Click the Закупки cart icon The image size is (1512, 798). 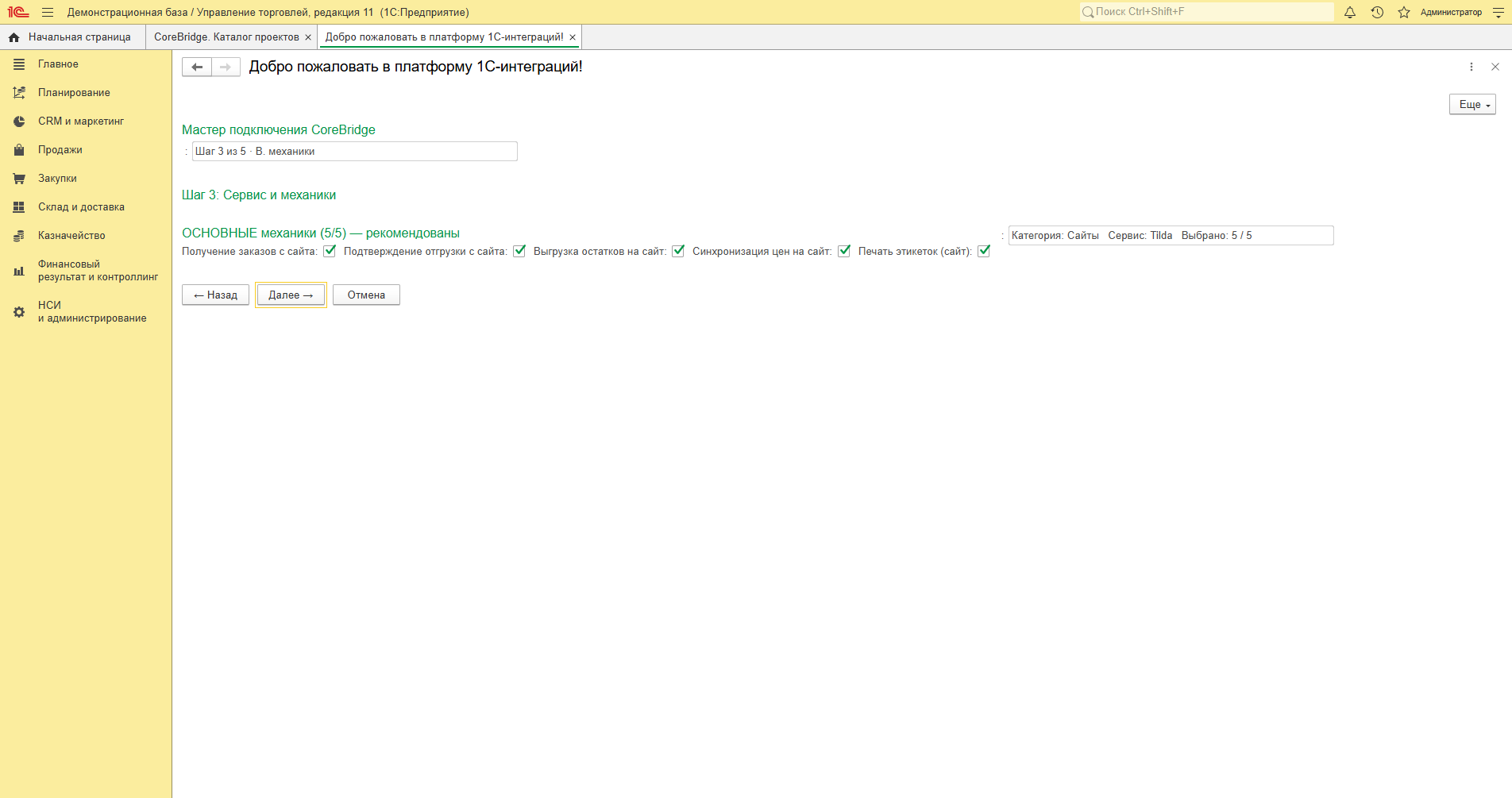19,179
